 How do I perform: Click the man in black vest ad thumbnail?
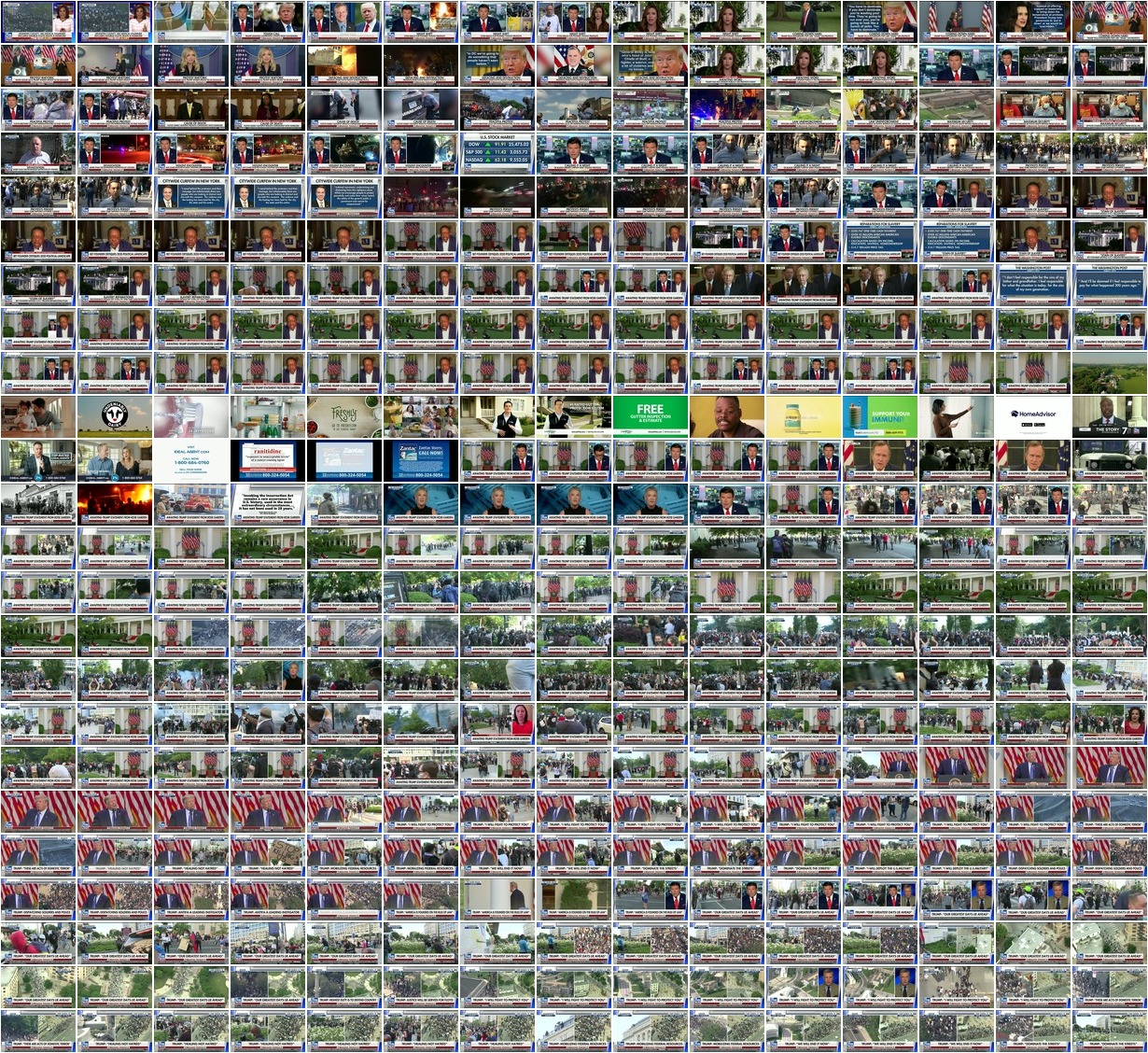[x=497, y=416]
